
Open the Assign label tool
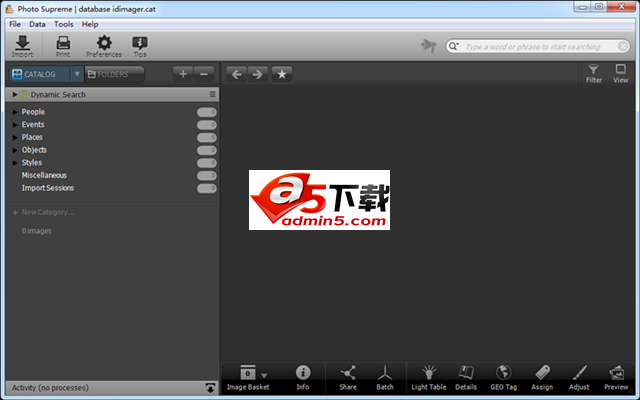pyautogui.click(x=542, y=378)
